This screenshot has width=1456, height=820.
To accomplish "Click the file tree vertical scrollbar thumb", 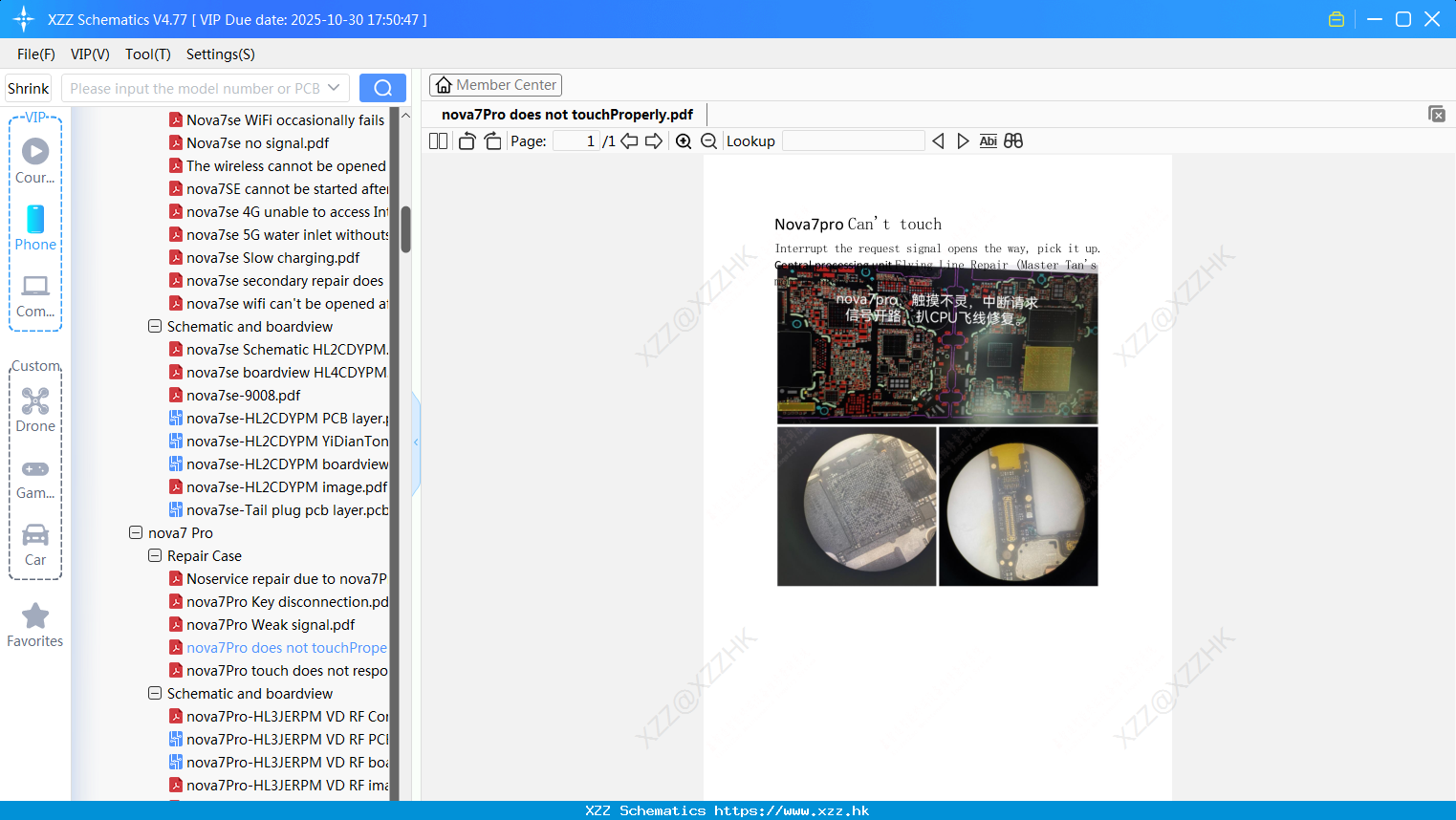I will 405,229.
